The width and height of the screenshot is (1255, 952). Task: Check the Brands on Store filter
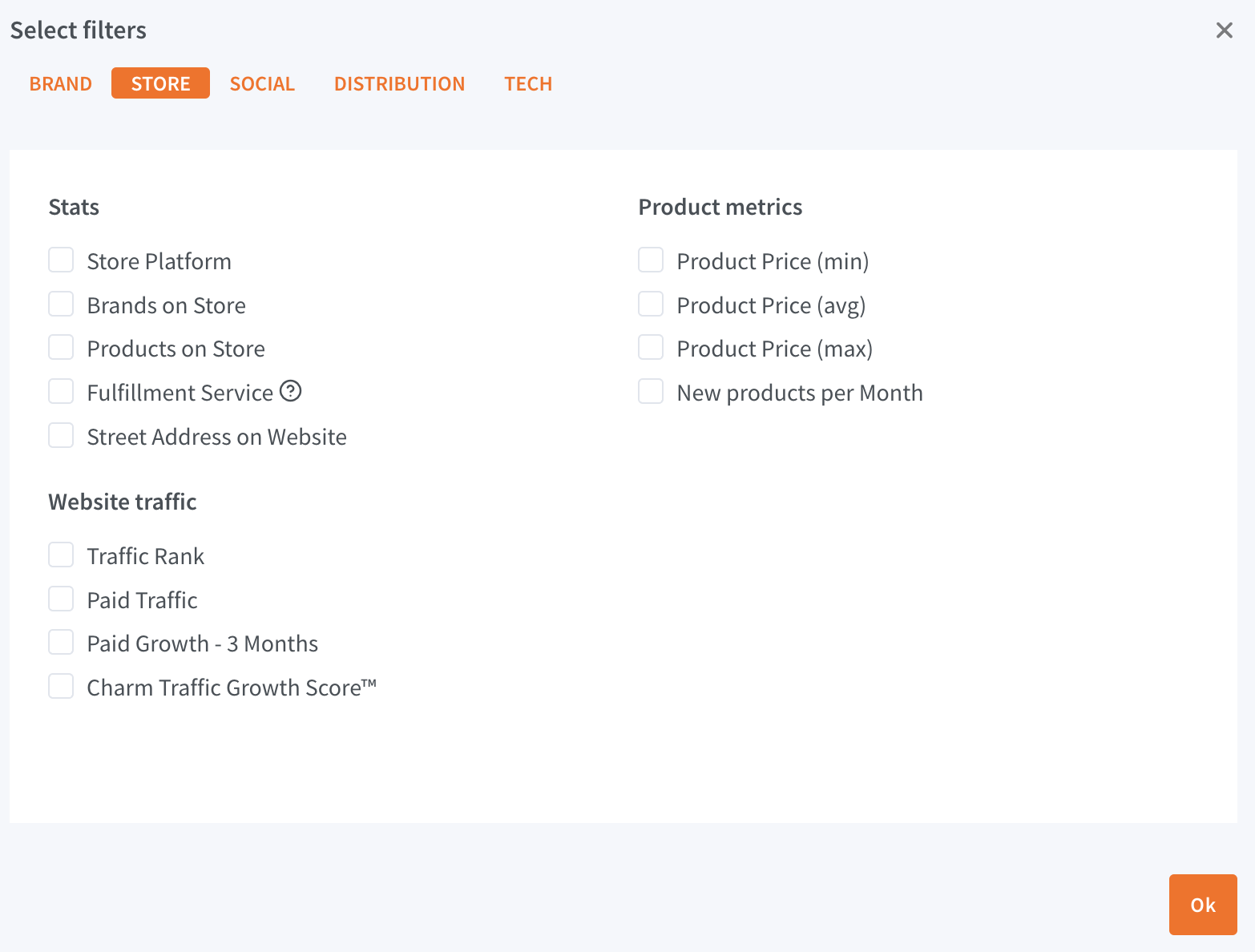point(61,305)
